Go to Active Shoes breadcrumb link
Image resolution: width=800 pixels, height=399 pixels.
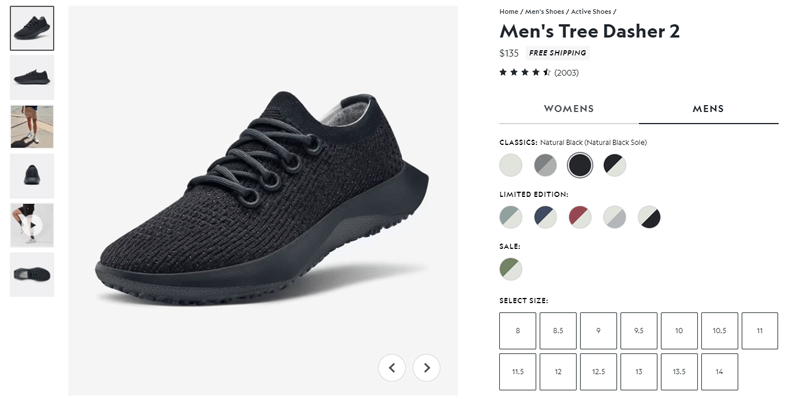(x=591, y=11)
